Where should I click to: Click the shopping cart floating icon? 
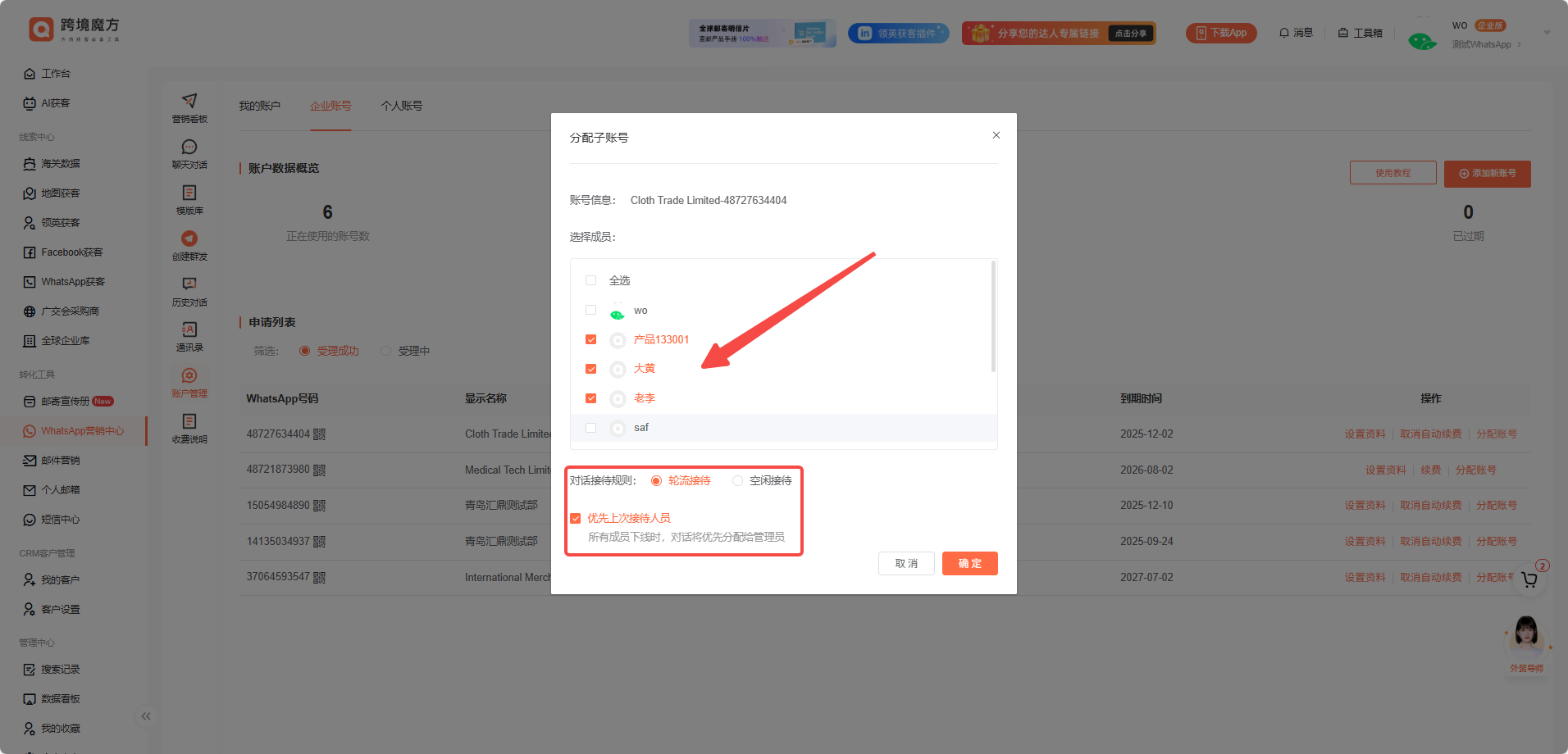click(1529, 580)
